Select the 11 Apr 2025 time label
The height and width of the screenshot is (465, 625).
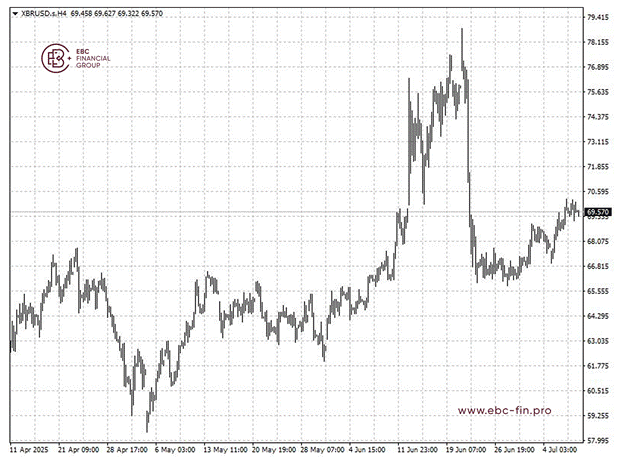coord(29,450)
